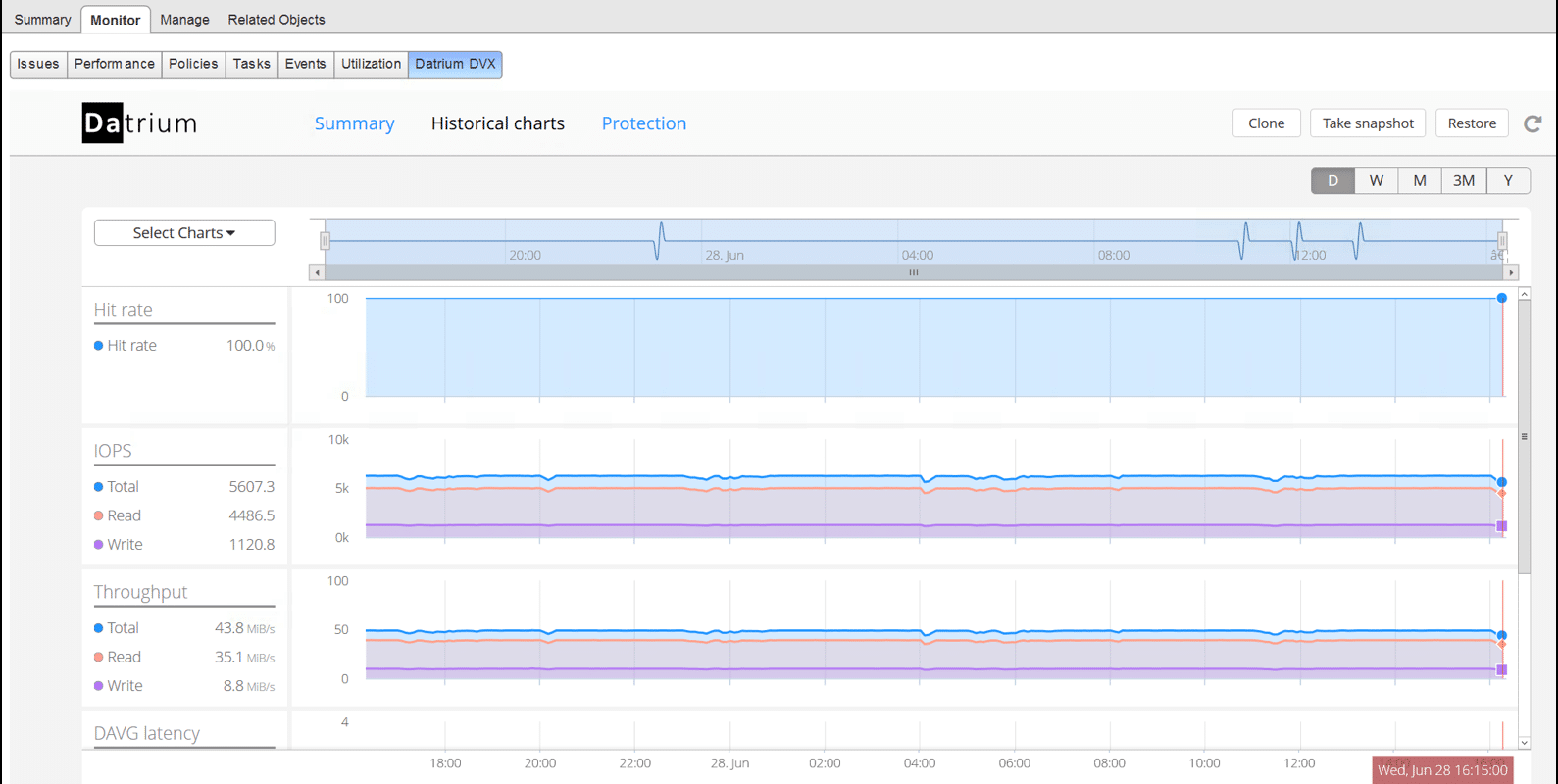Click the Throughput section heading
Screen dimensions: 1558x784
click(140, 592)
